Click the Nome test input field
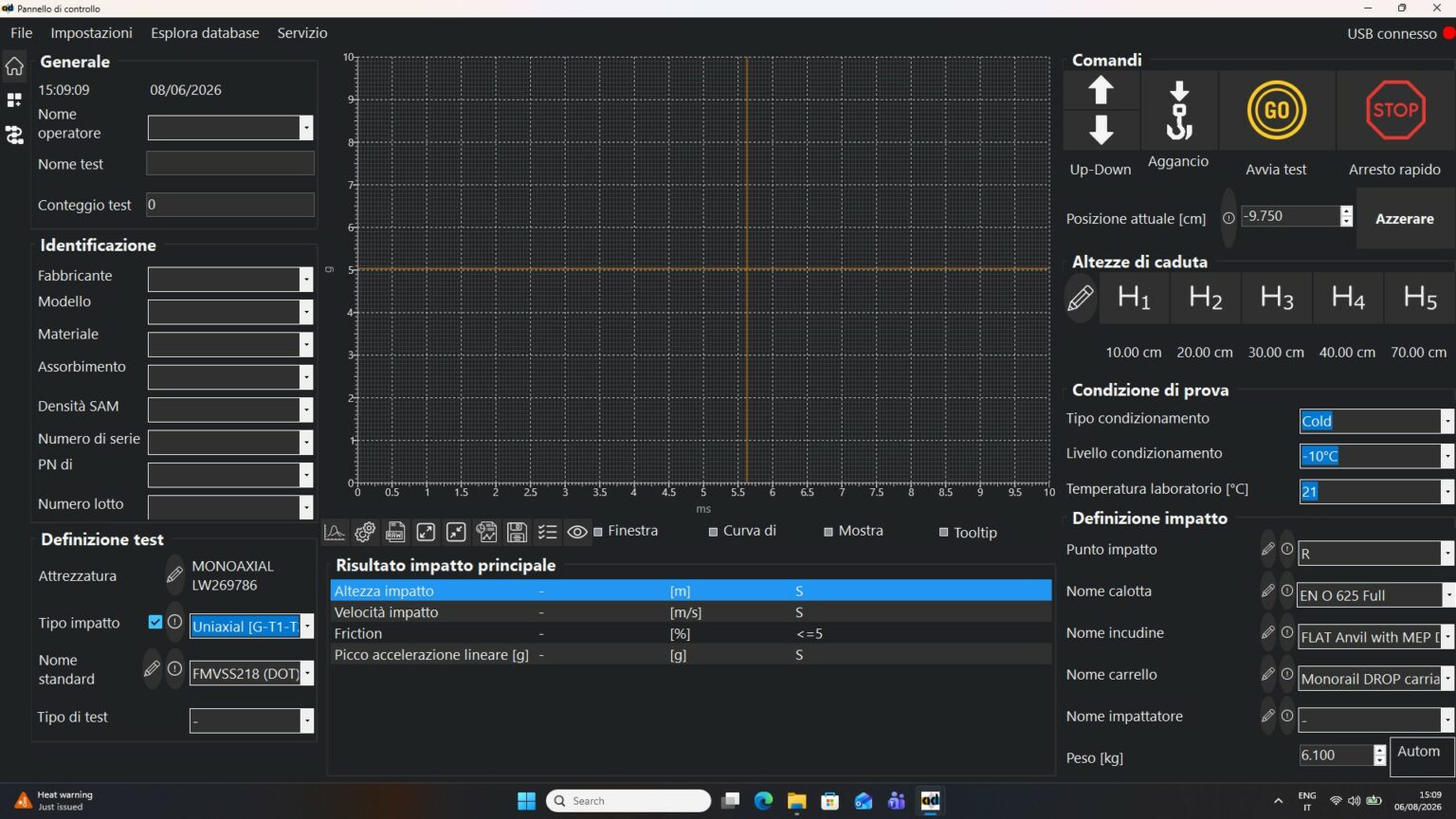The height and width of the screenshot is (819, 1456). 230,163
